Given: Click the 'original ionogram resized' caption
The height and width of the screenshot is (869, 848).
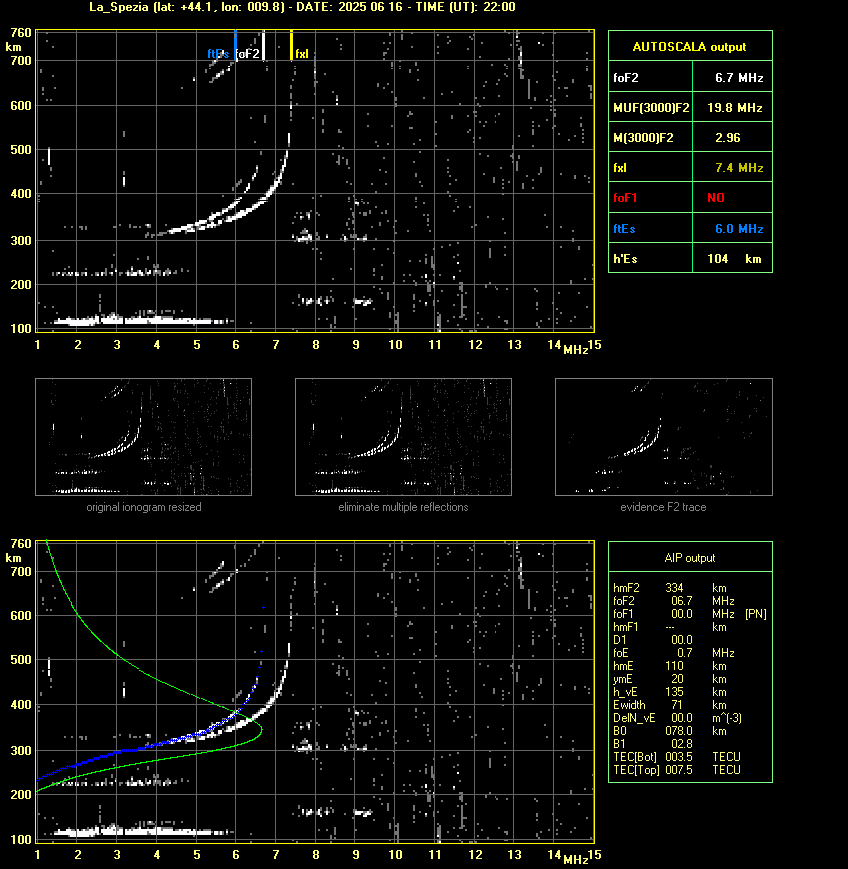Looking at the screenshot, I should click(144, 507).
